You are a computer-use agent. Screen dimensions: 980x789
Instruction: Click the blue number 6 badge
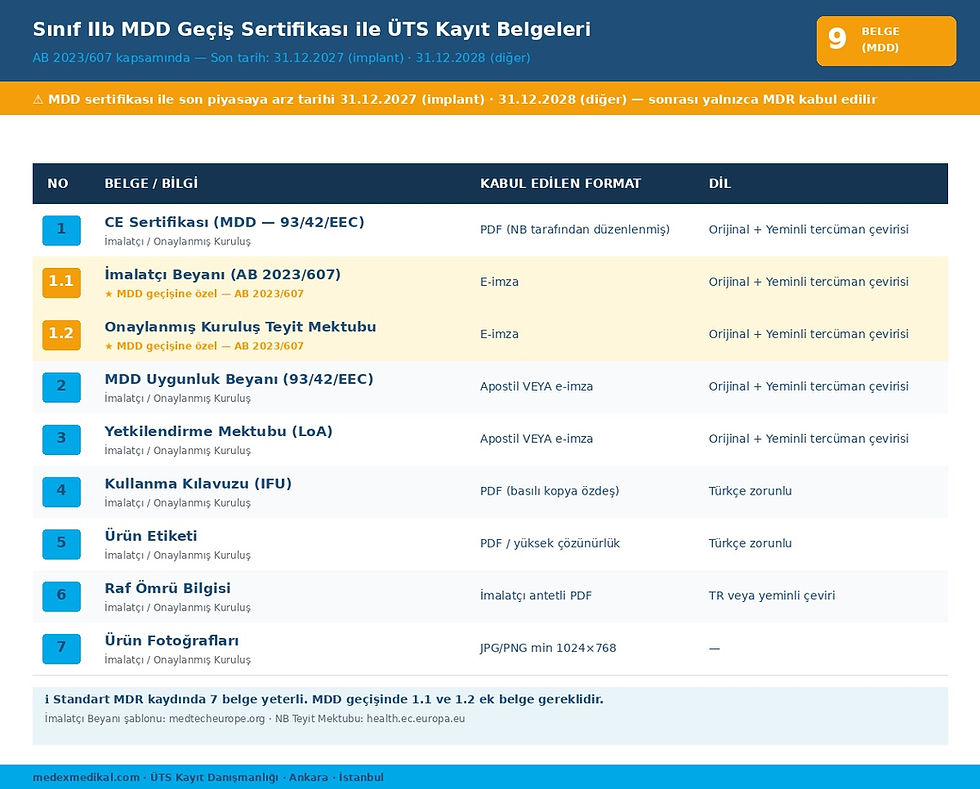pos(61,596)
